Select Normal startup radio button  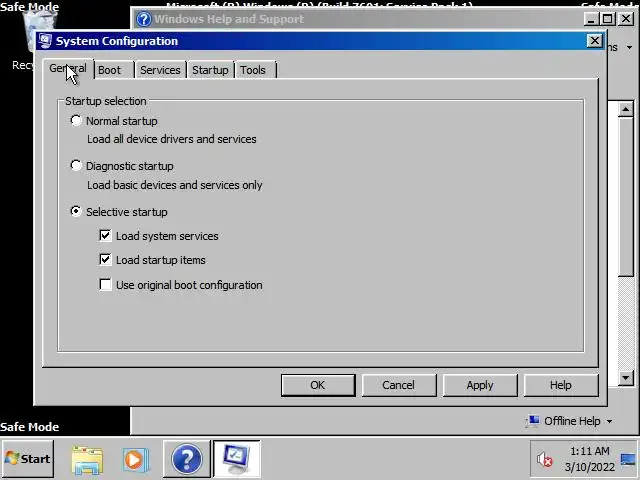click(x=76, y=120)
